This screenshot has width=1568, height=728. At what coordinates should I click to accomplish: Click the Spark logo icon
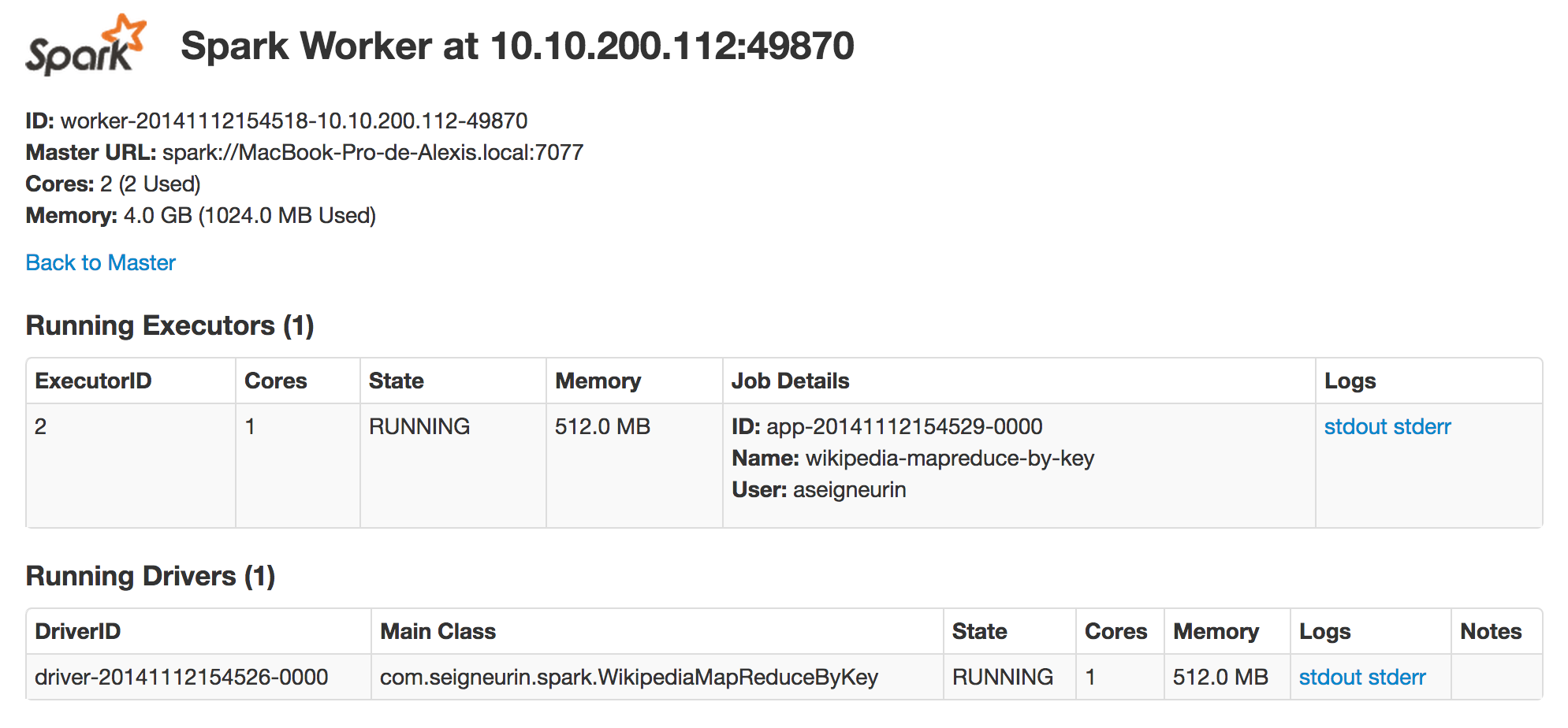pos(85,46)
